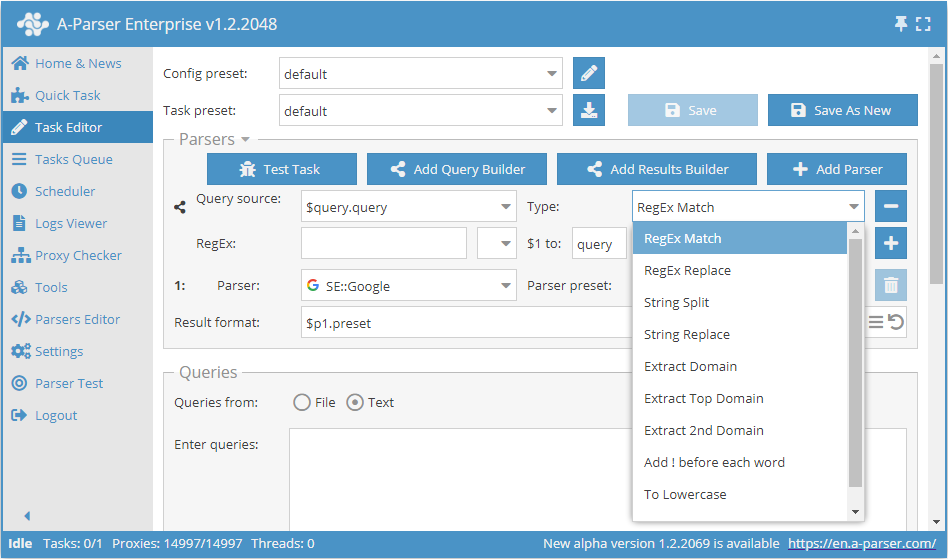
Task: Click the pencil edit config preset icon
Action: point(589,74)
